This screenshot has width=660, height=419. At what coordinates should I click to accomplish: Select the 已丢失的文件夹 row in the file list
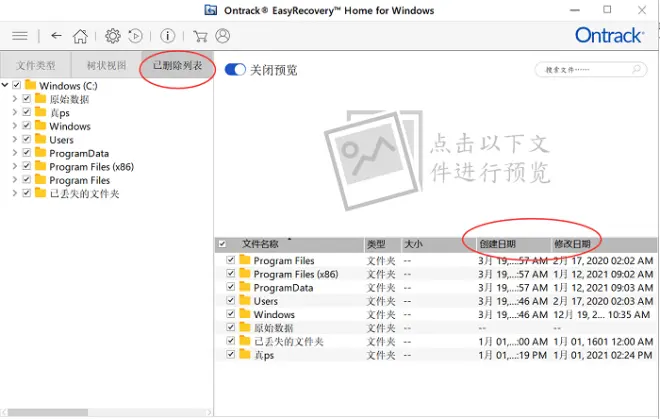pyautogui.click(x=436, y=341)
